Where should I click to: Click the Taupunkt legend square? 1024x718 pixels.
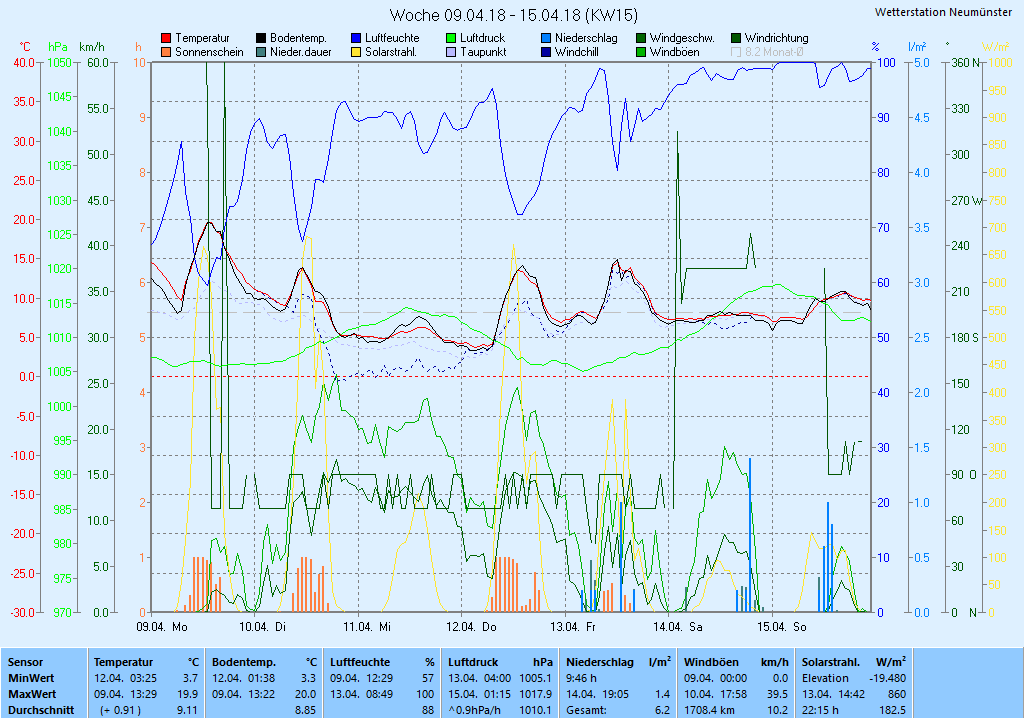click(451, 52)
